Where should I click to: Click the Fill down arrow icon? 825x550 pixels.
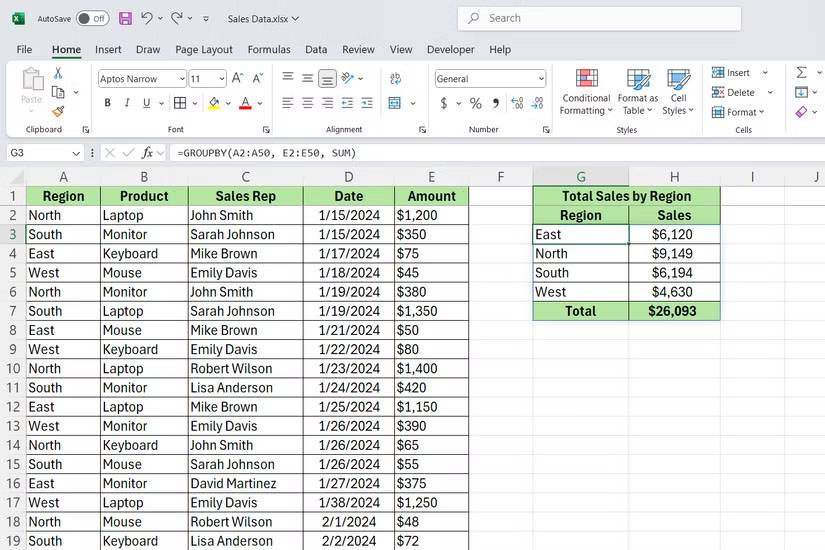[801, 92]
